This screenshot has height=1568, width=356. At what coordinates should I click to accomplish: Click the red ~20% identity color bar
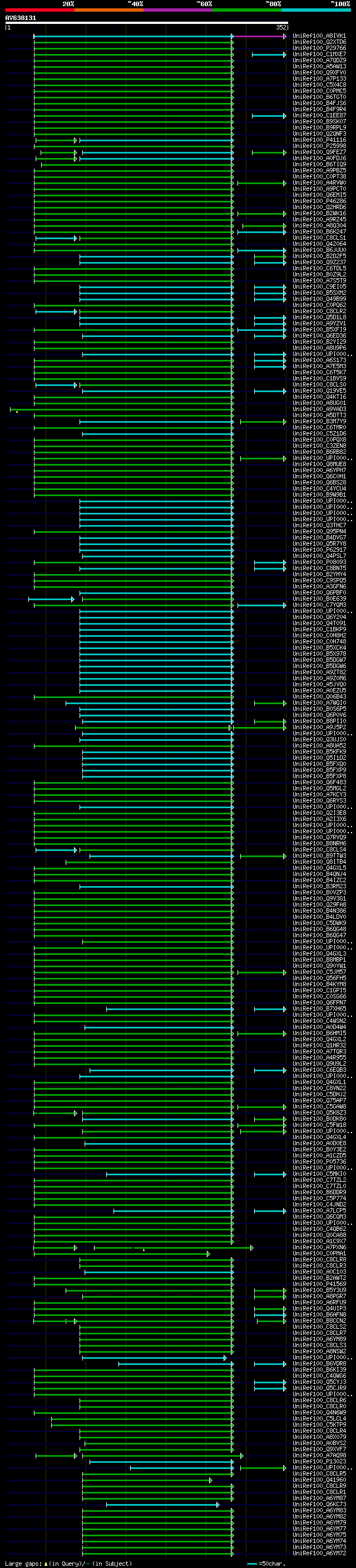point(39,10)
